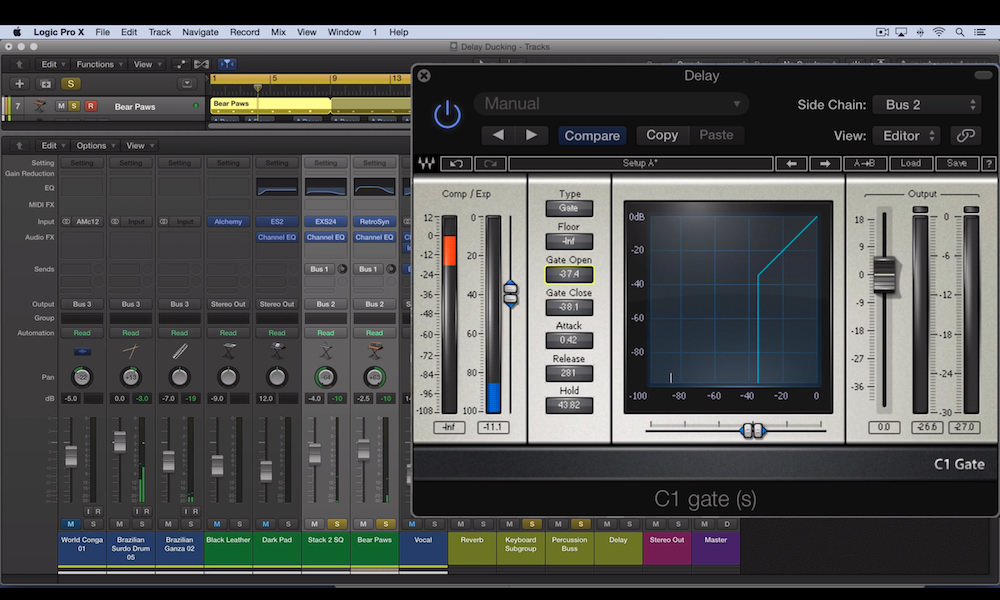Toggle the global Solo button in track header
1000x600 pixels.
point(71,84)
